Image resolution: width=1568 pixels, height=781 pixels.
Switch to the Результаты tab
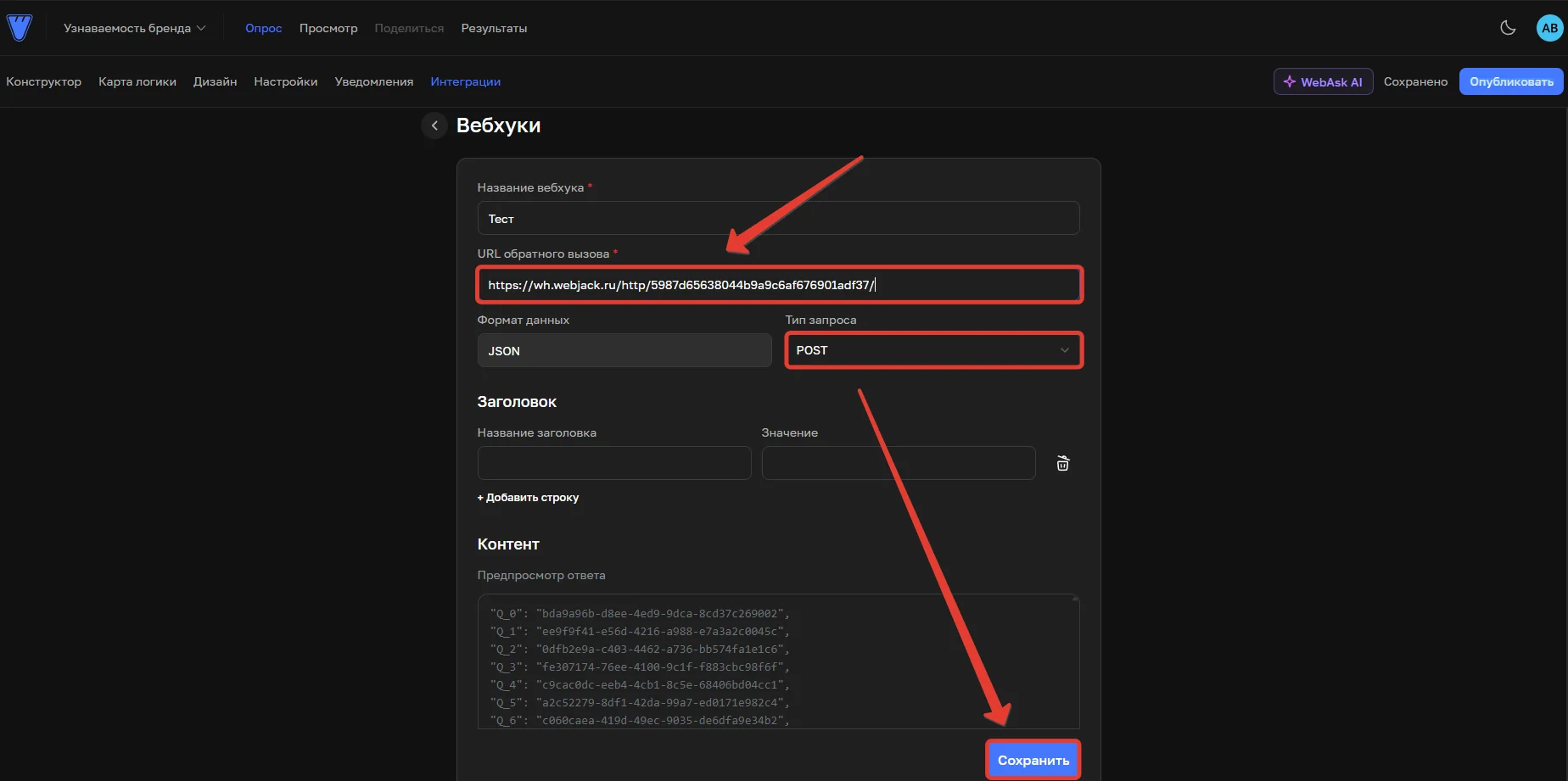(x=494, y=28)
